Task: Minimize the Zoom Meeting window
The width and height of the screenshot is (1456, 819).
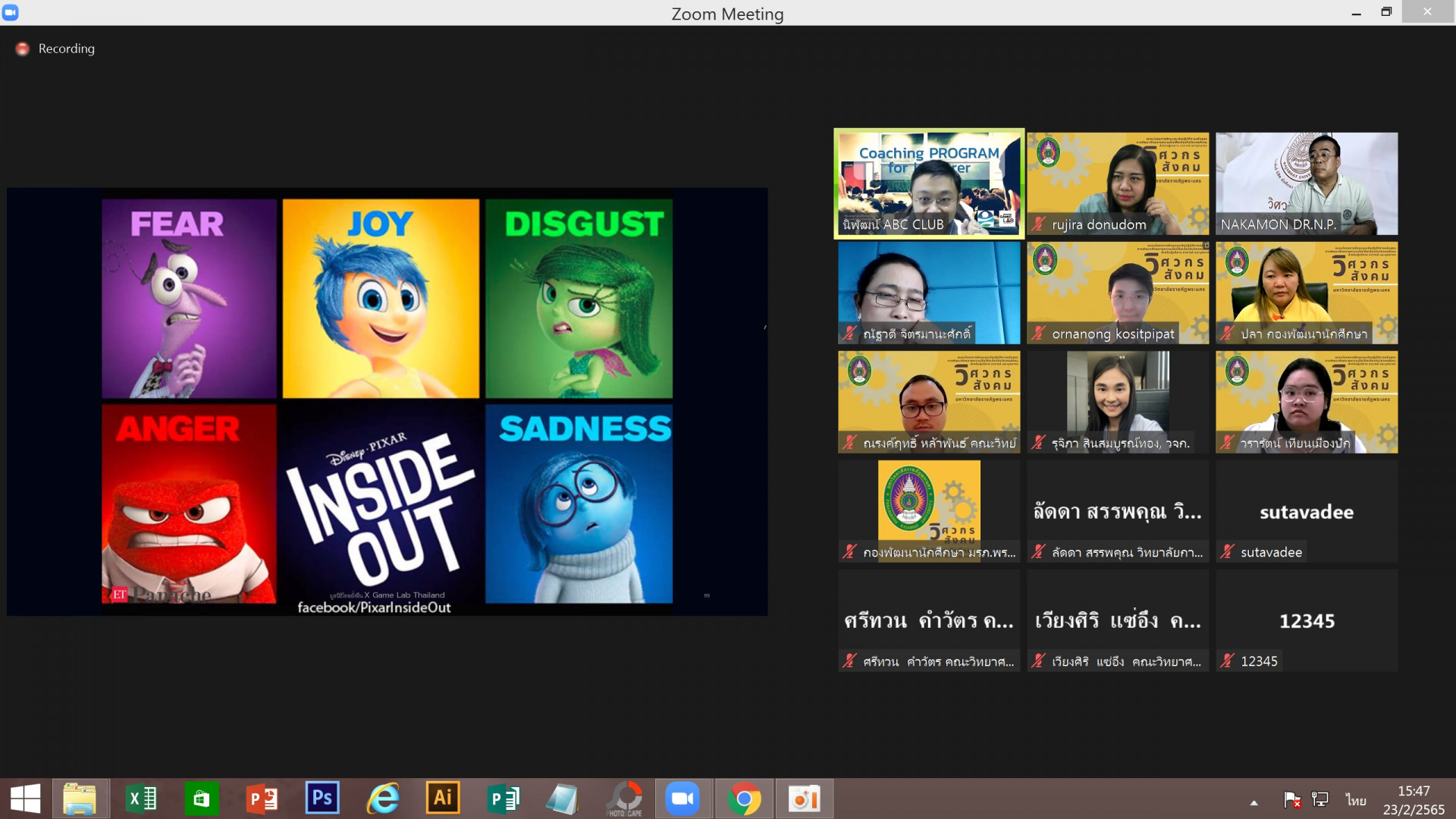Action: tap(1356, 12)
